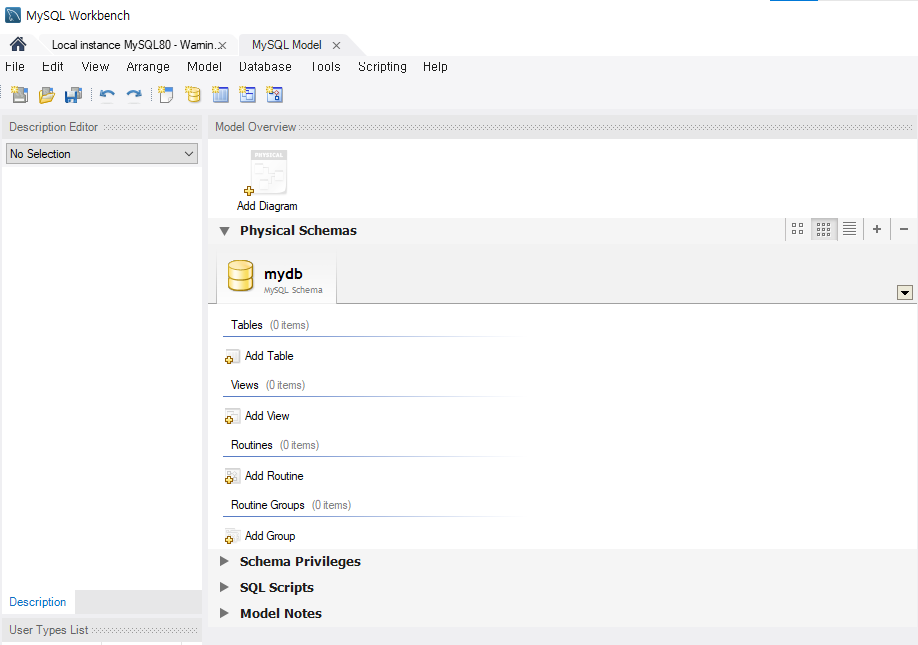The image size is (918, 645).
Task: Open the Tools menu
Action: pos(326,67)
